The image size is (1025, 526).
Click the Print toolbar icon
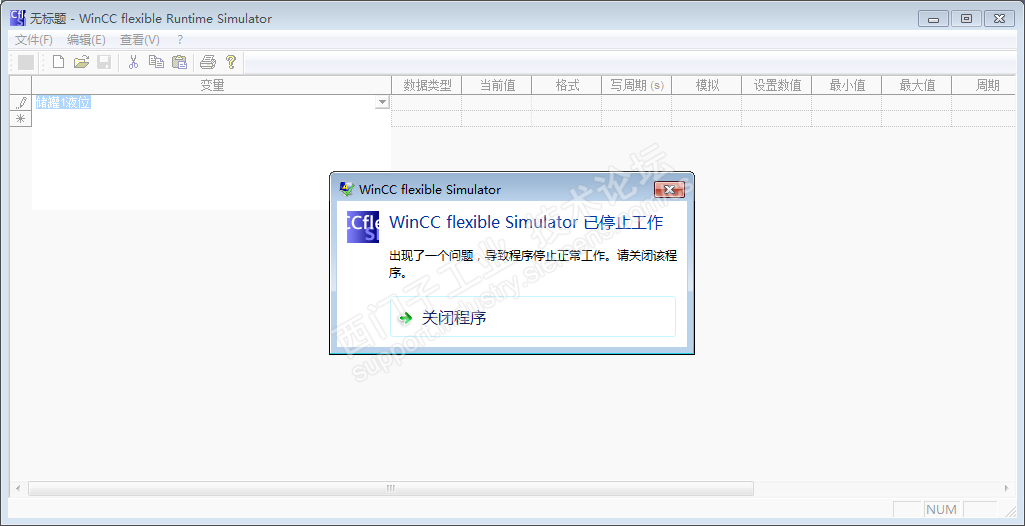[x=208, y=63]
